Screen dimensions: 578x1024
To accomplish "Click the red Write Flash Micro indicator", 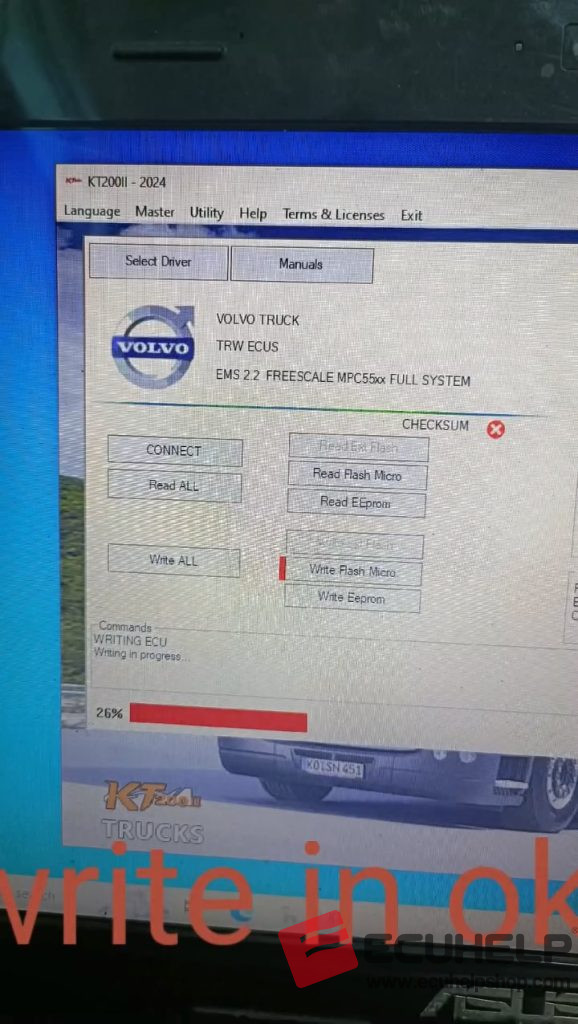I will tap(282, 568).
